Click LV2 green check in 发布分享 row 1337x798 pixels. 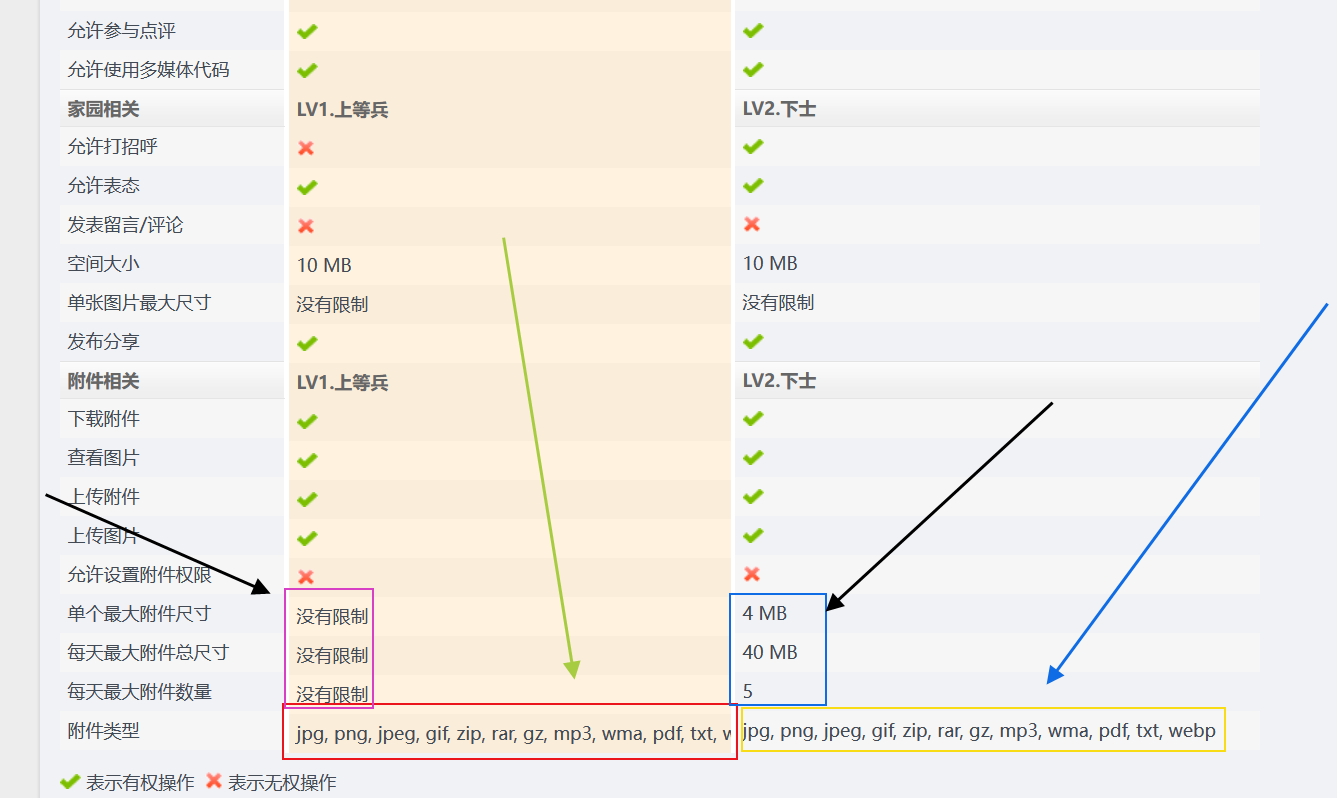753,342
